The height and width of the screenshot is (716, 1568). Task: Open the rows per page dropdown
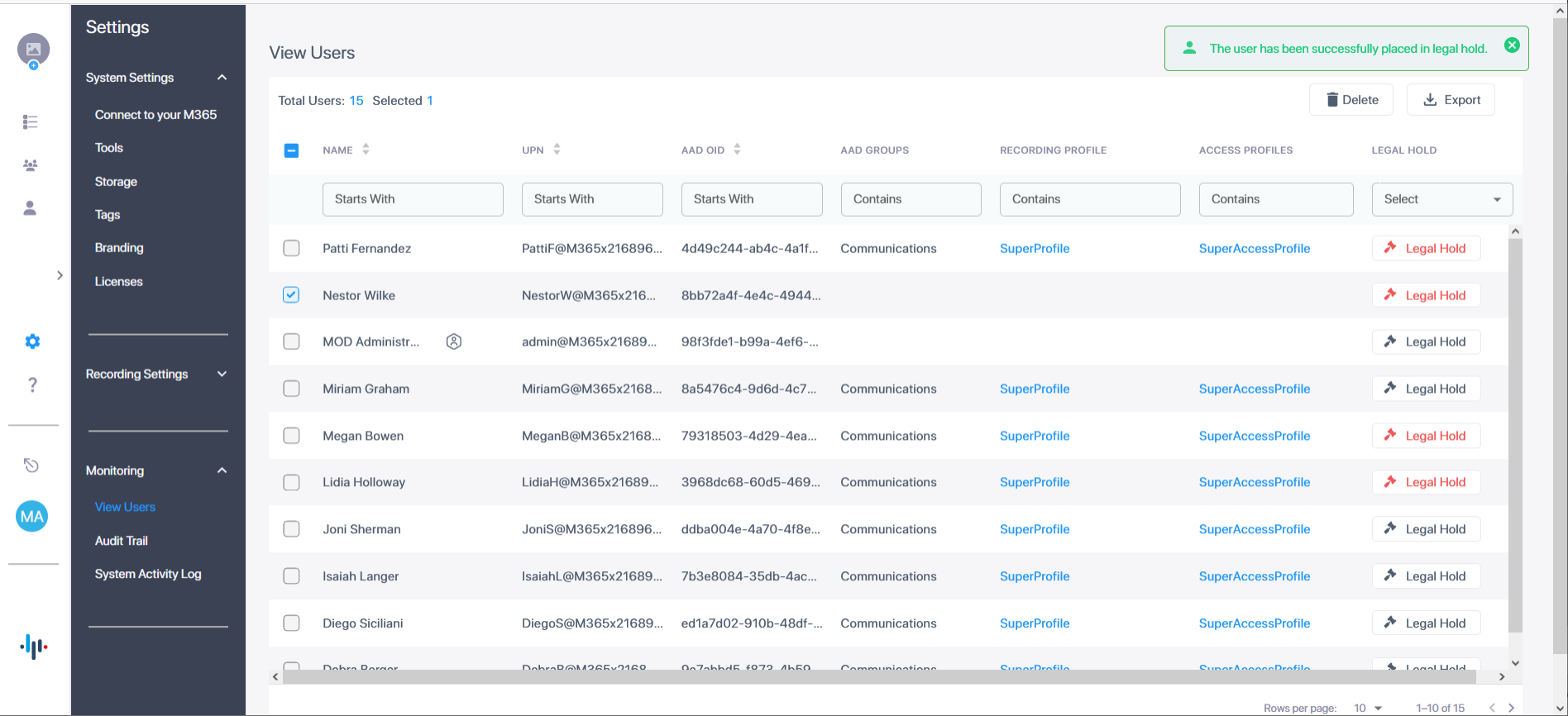click(x=1368, y=708)
